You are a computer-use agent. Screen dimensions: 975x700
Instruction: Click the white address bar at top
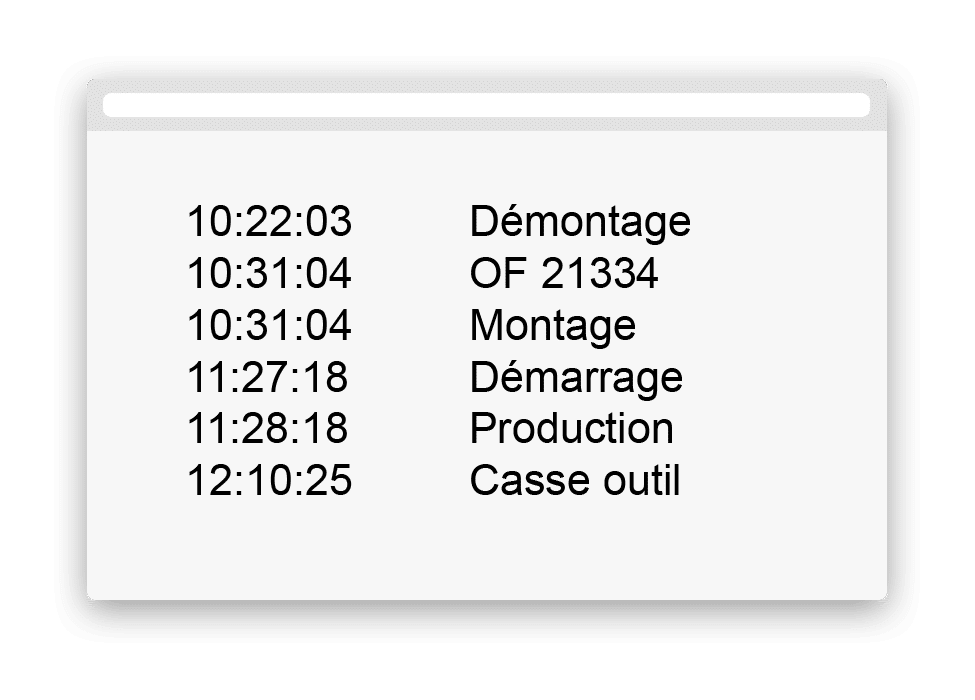[486, 105]
